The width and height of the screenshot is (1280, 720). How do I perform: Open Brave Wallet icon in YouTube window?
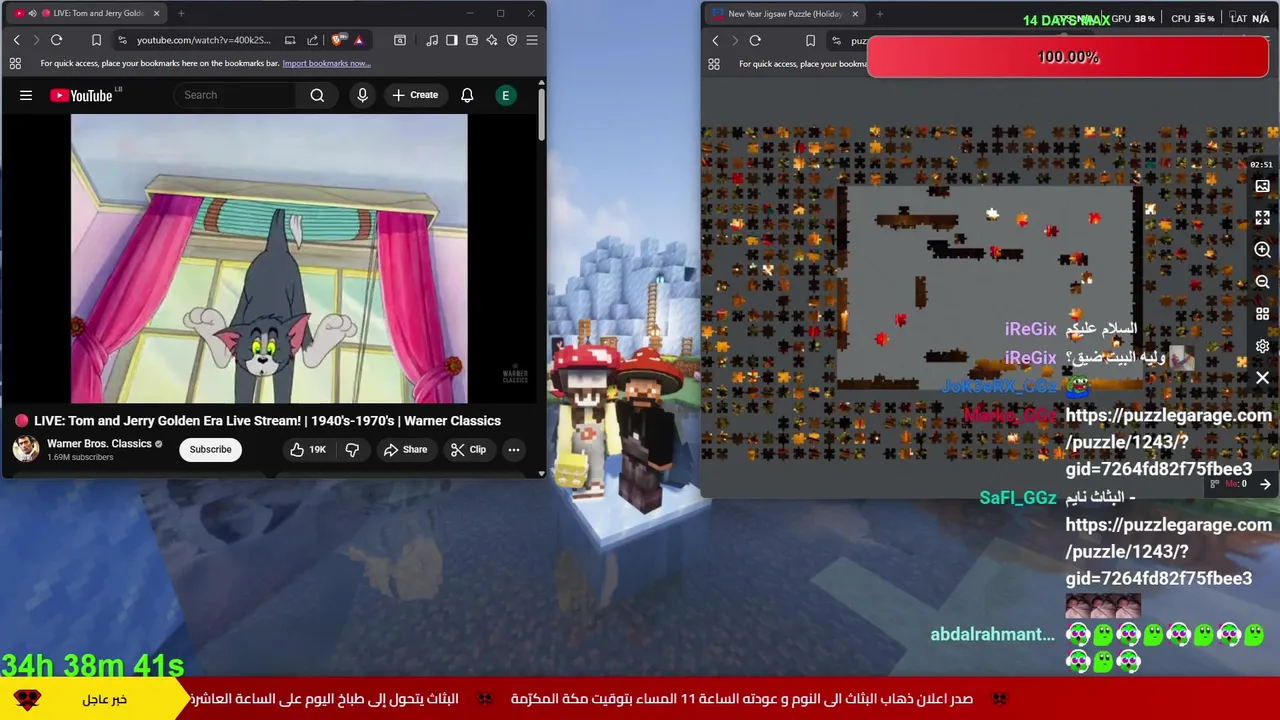pos(472,40)
